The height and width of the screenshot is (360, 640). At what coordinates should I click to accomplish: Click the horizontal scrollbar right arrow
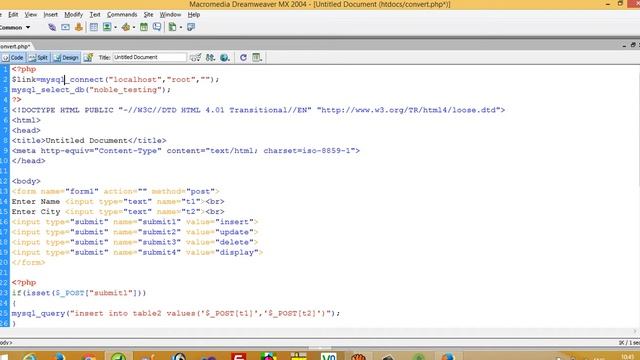[635, 331]
